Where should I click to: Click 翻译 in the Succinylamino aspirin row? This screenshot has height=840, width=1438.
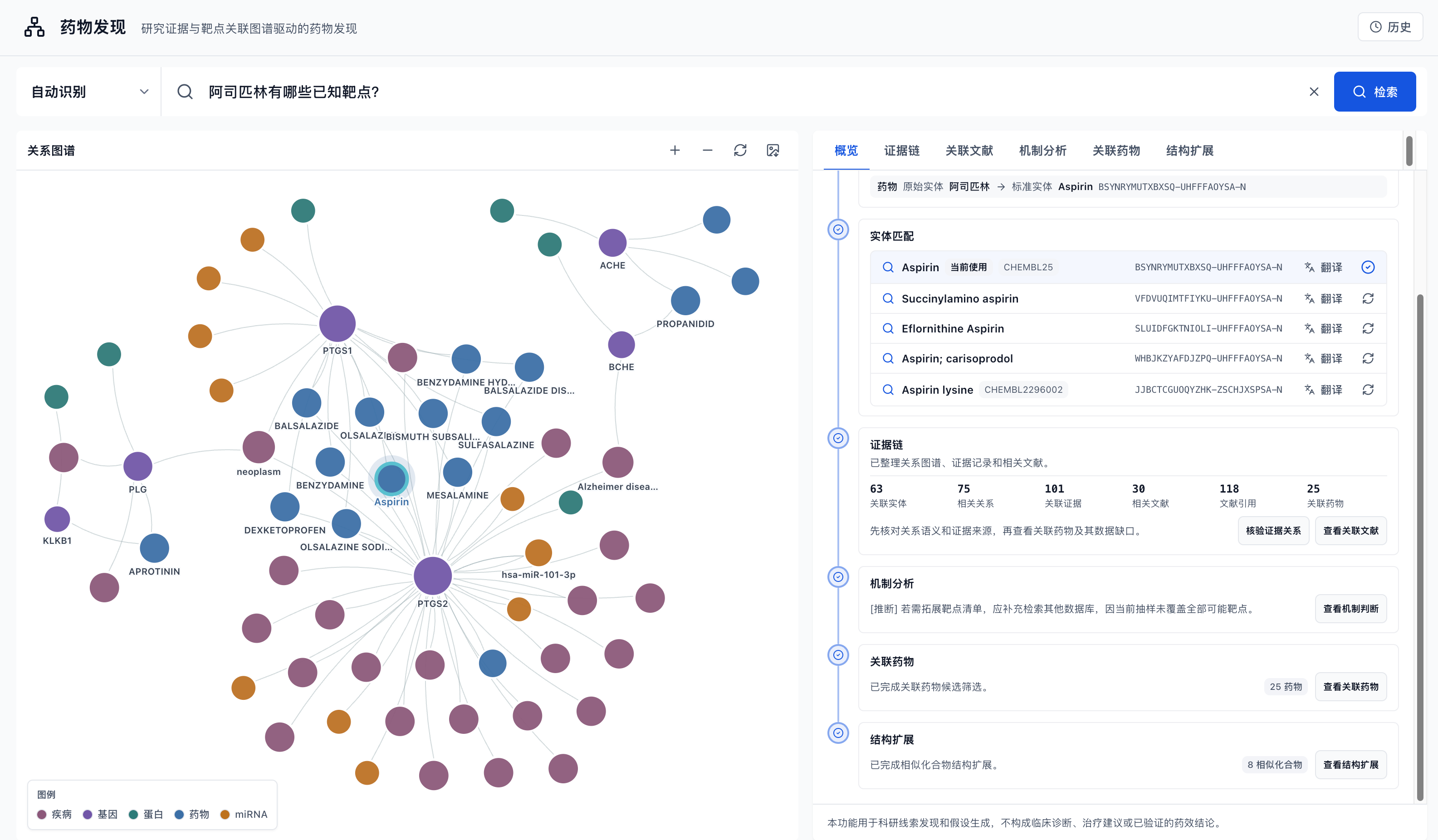point(1323,298)
